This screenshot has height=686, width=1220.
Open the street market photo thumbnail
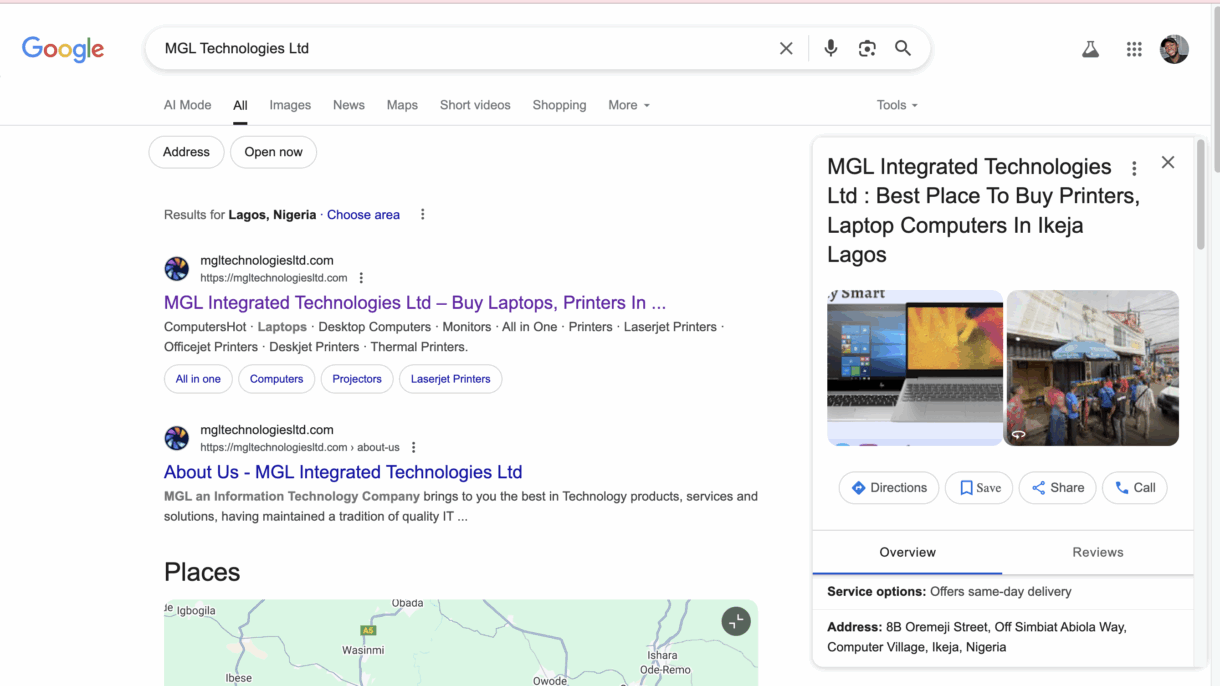(1092, 368)
